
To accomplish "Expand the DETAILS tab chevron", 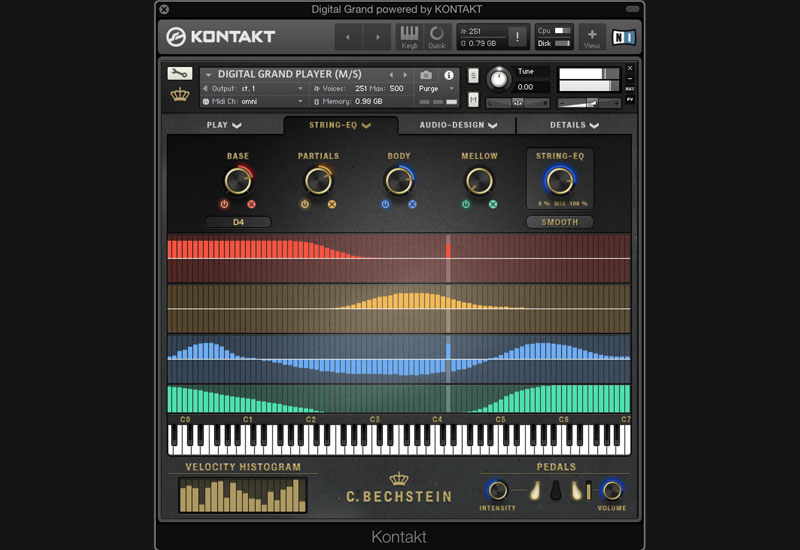I will tap(594, 126).
